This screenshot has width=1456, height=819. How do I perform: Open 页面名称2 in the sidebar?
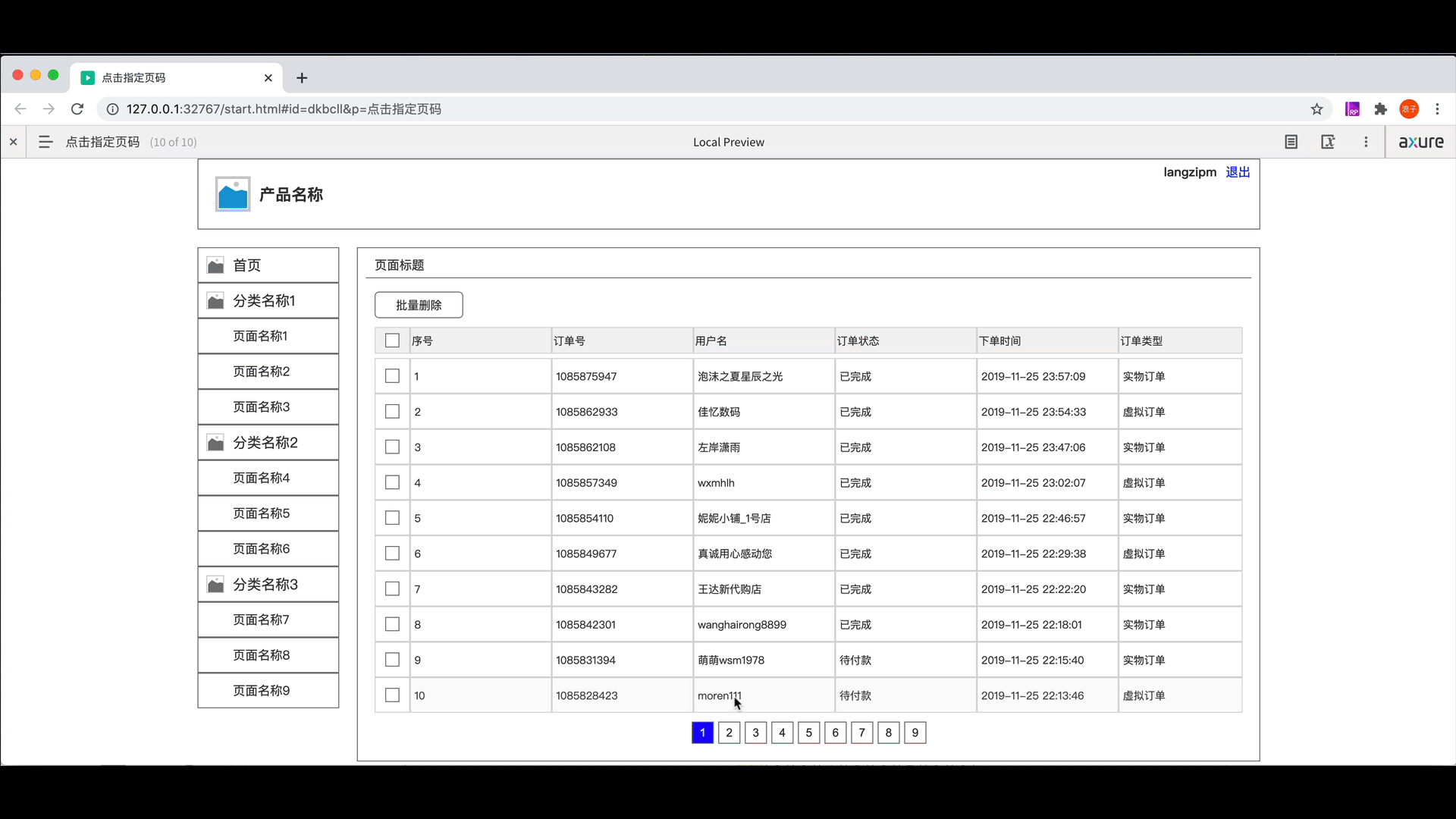pyautogui.click(x=268, y=372)
